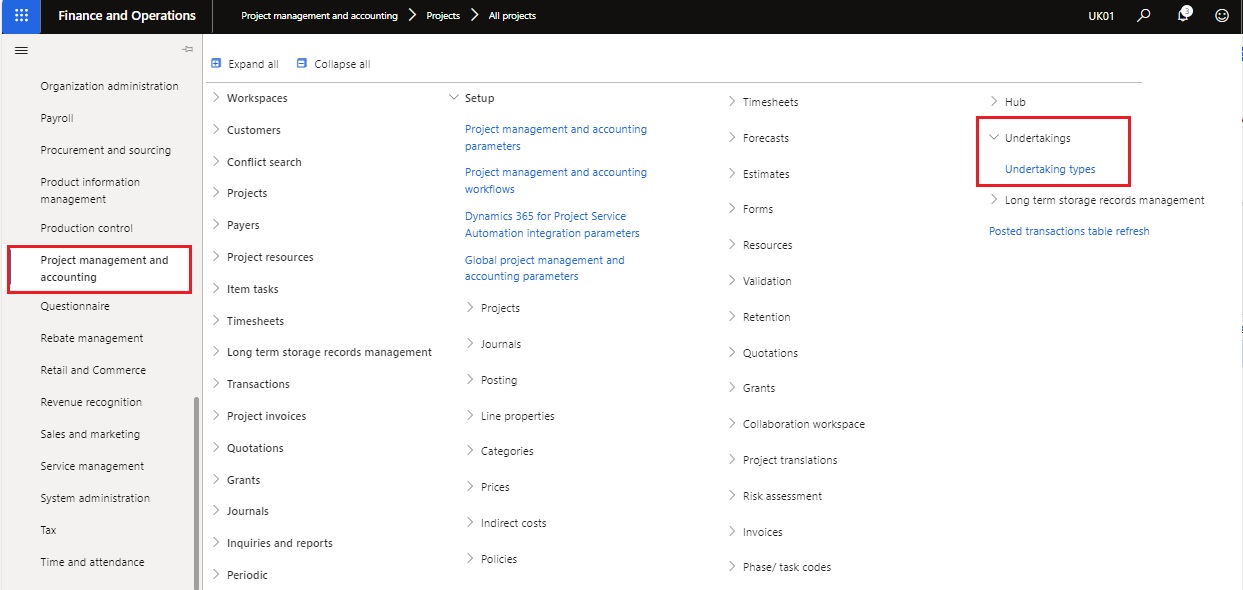This screenshot has height=590, width=1243.
Task: Open Revenue recognition module
Action: tap(91, 402)
